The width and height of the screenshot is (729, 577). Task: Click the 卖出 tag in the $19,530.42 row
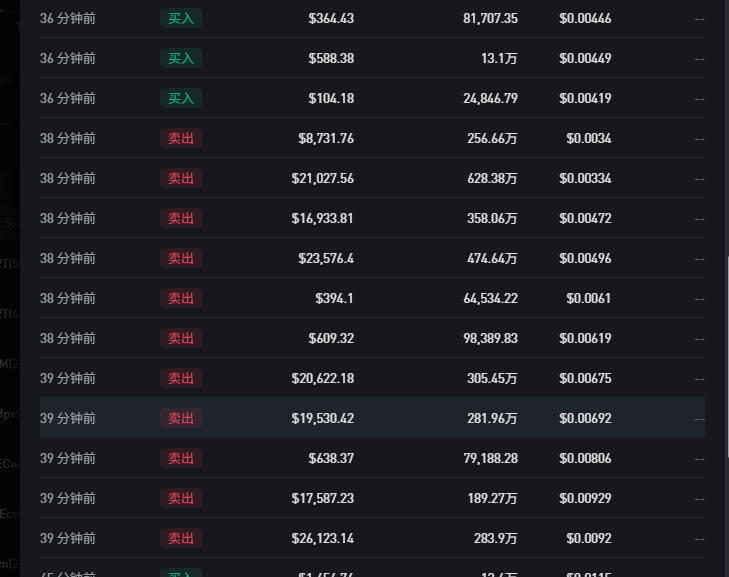pyautogui.click(x=181, y=418)
